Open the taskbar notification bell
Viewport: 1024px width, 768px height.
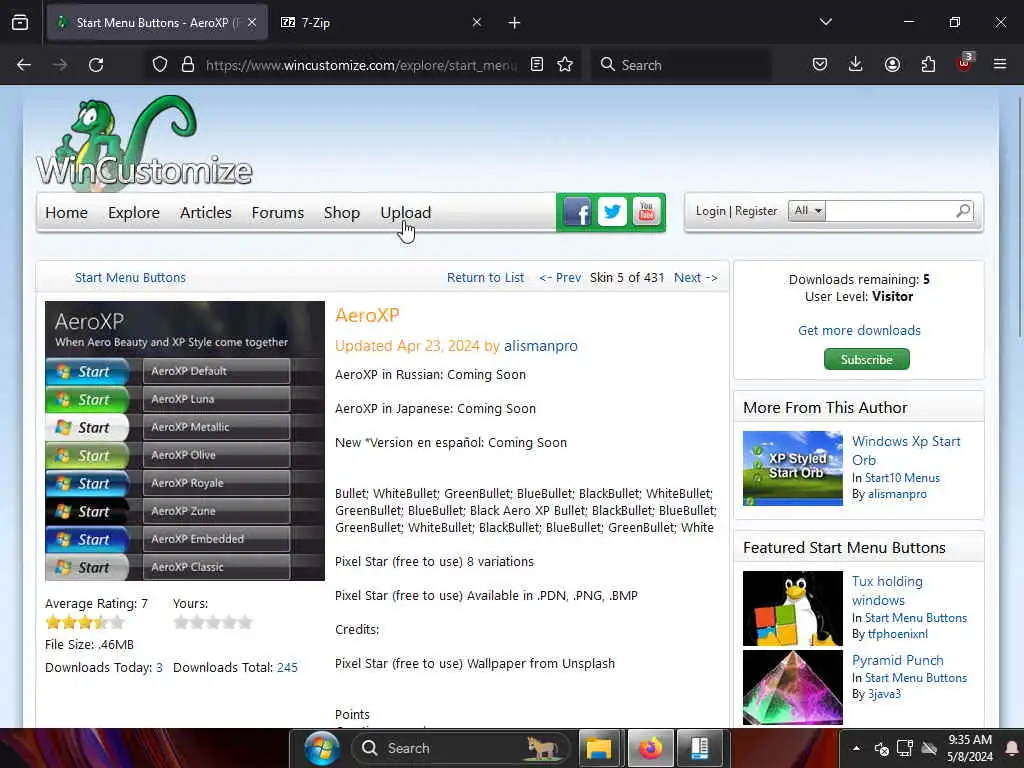pyautogui.click(x=1011, y=748)
